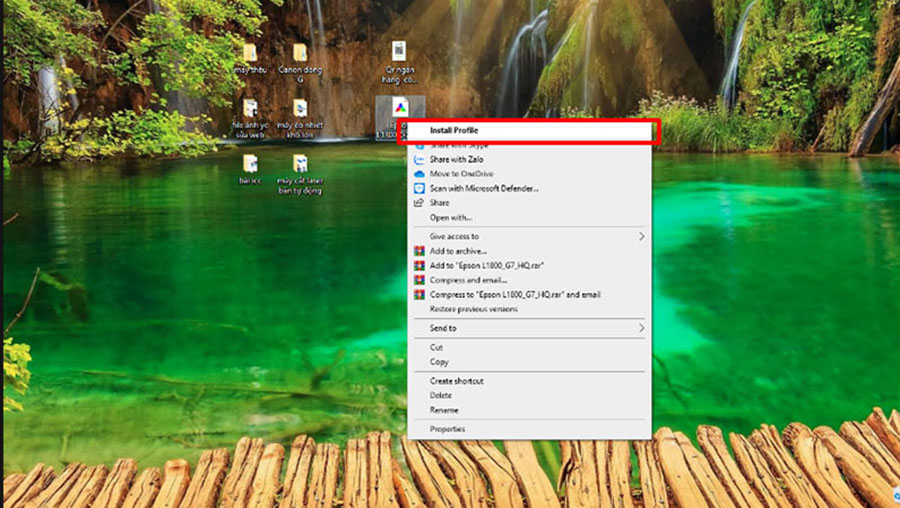Choose 'Create shortcut' from the menu
Image resolution: width=900 pixels, height=508 pixels.
[456, 381]
